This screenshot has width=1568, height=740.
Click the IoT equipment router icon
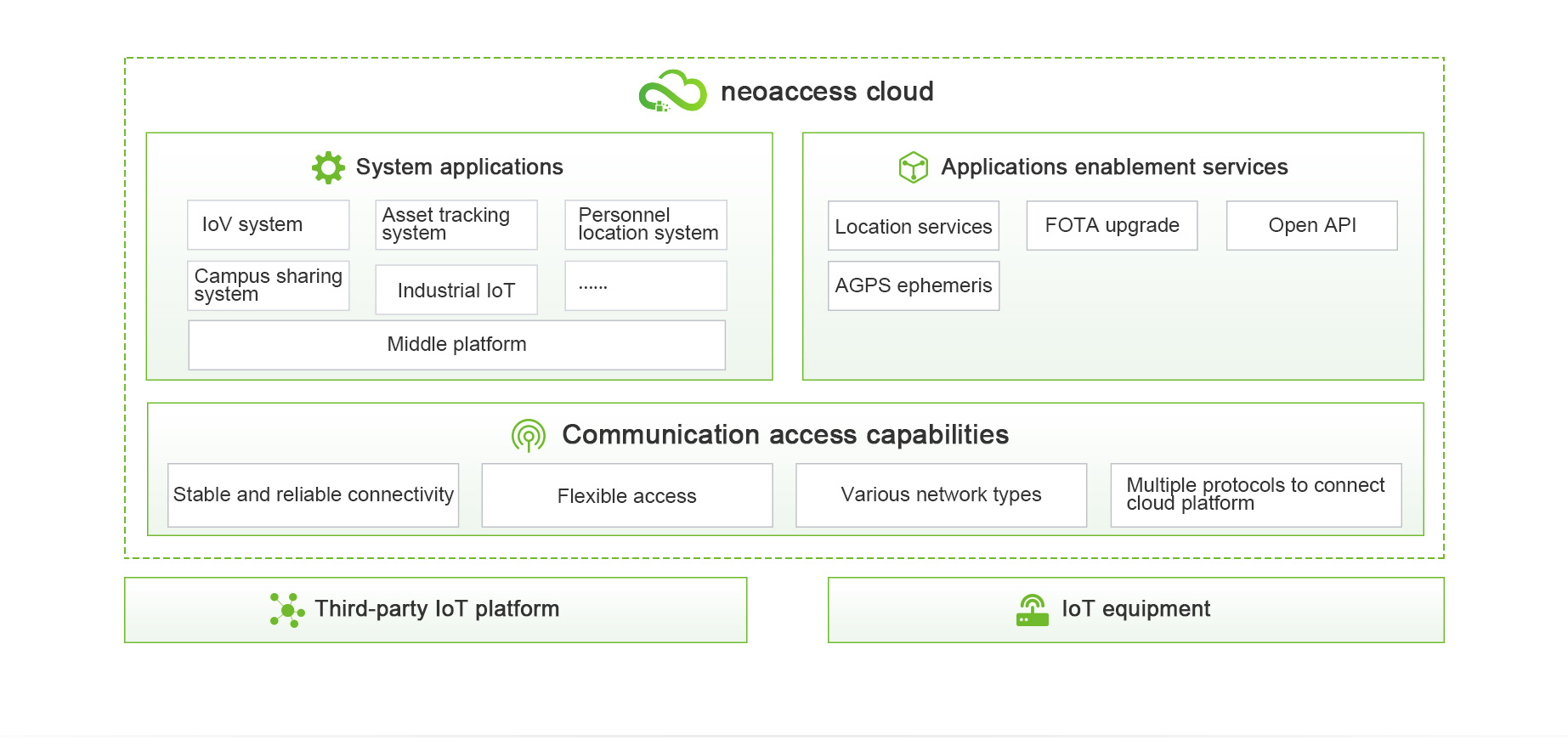click(x=1033, y=610)
